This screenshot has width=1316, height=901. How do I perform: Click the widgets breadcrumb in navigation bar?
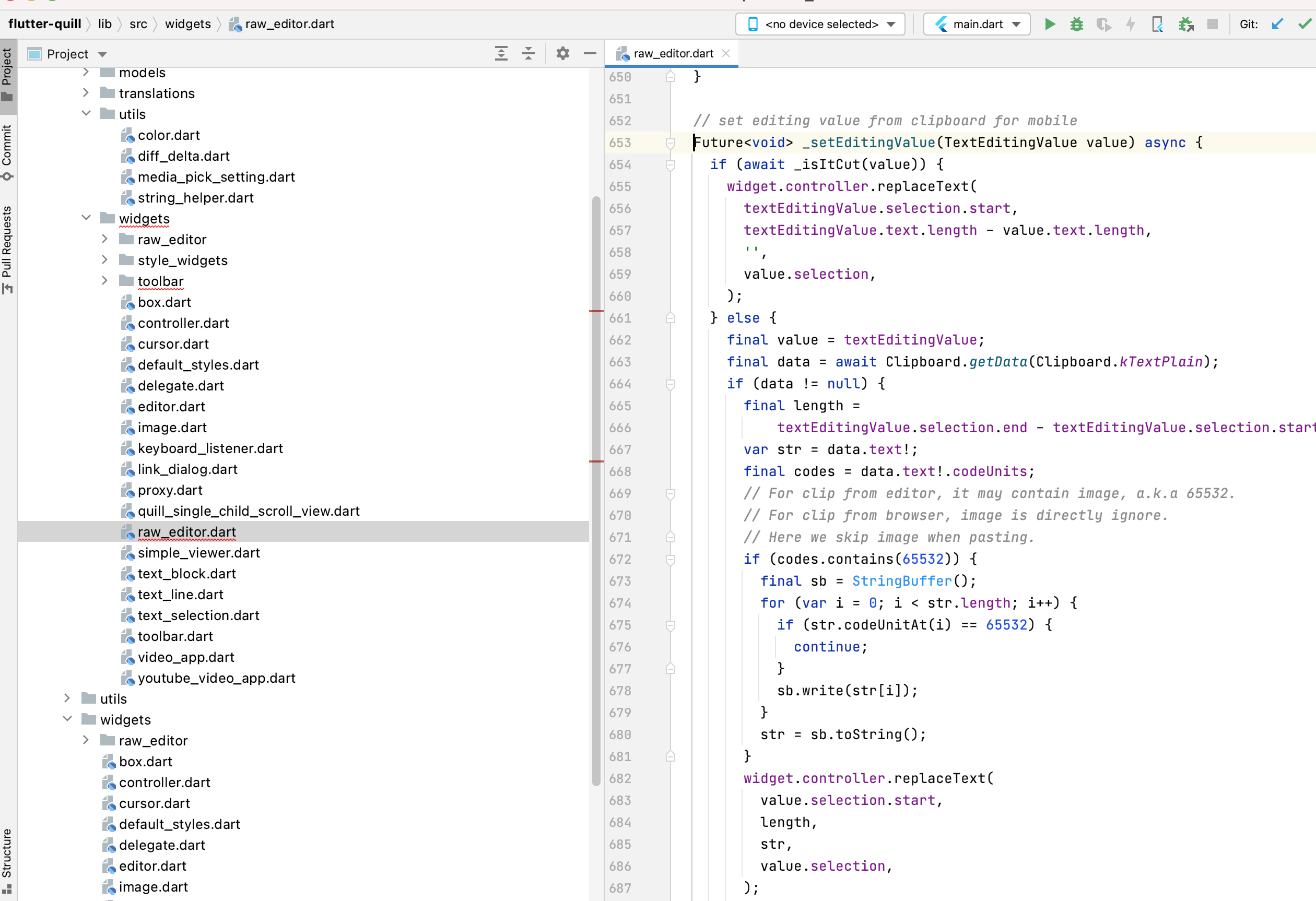tap(187, 25)
